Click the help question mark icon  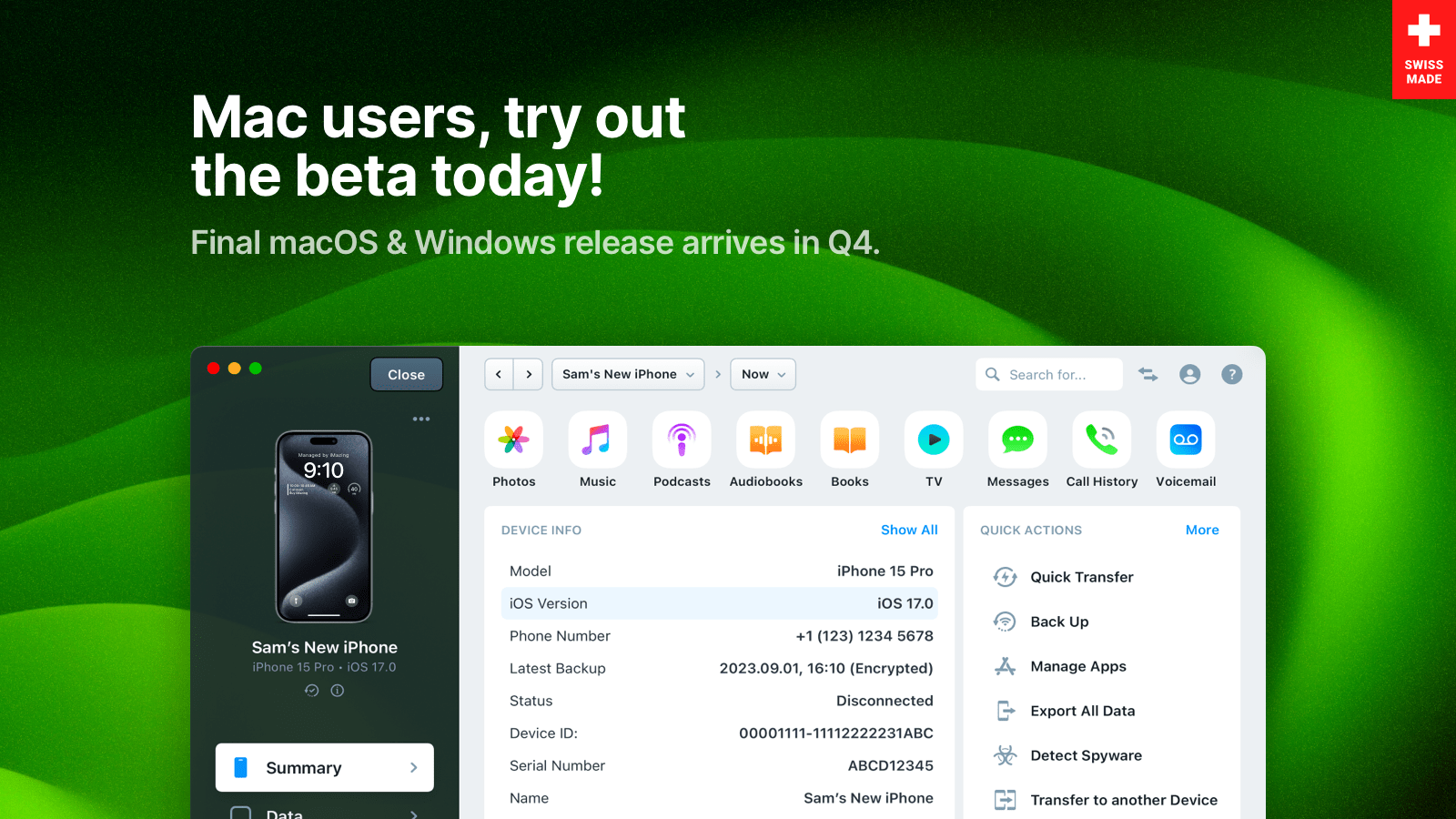click(1231, 374)
